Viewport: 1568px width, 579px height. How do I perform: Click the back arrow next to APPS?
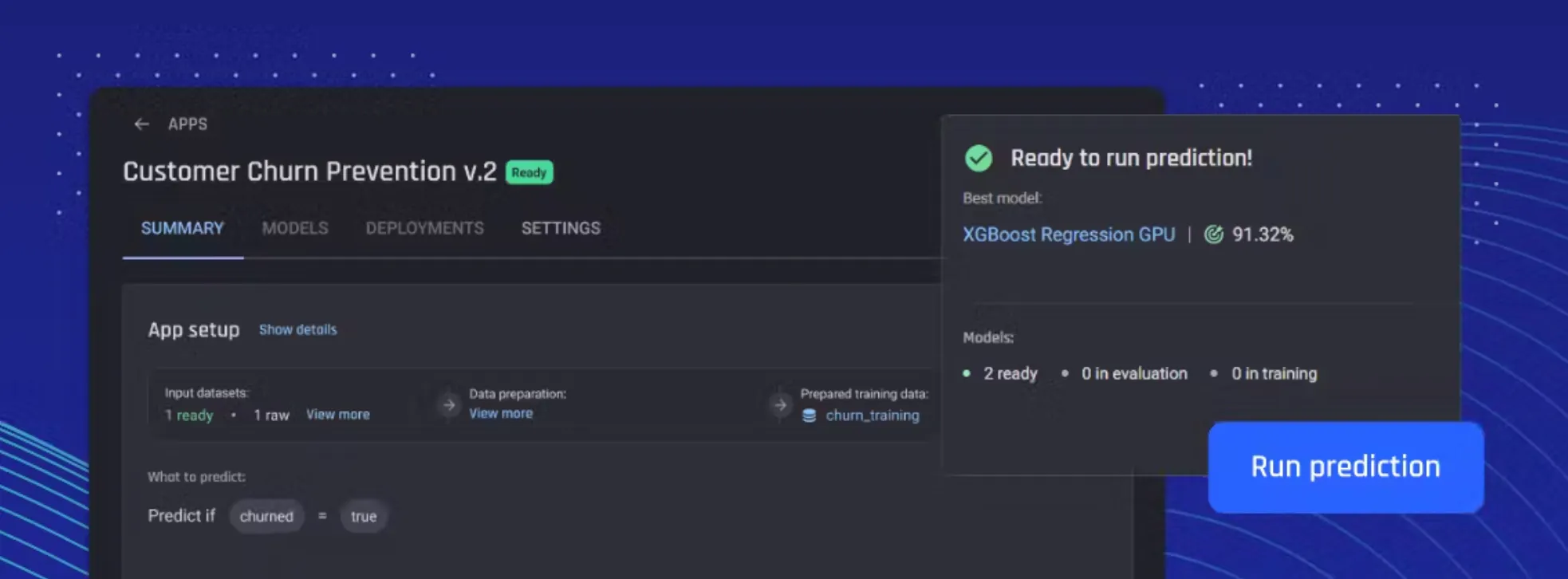141,124
